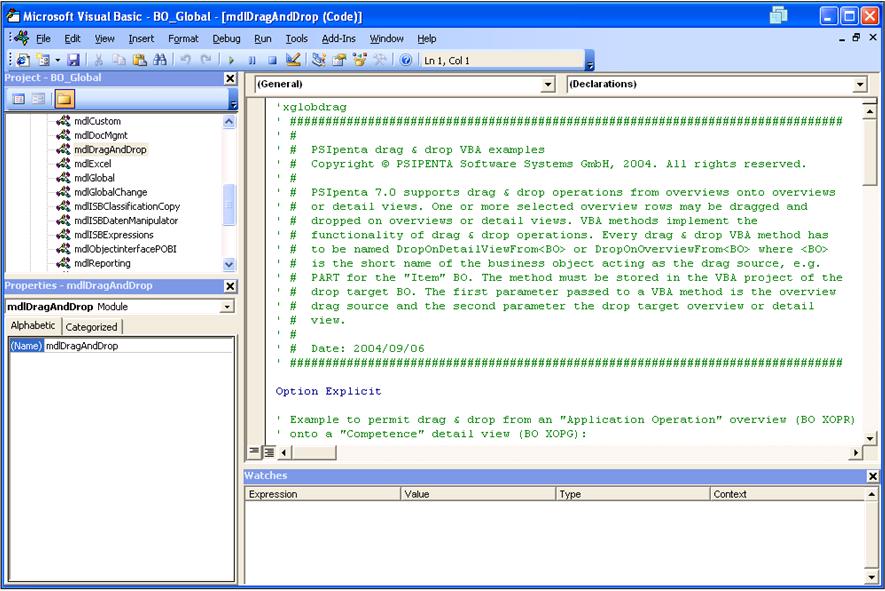The width and height of the screenshot is (885, 591).
Task: Click the Type column header in Watches
Action: 633,494
